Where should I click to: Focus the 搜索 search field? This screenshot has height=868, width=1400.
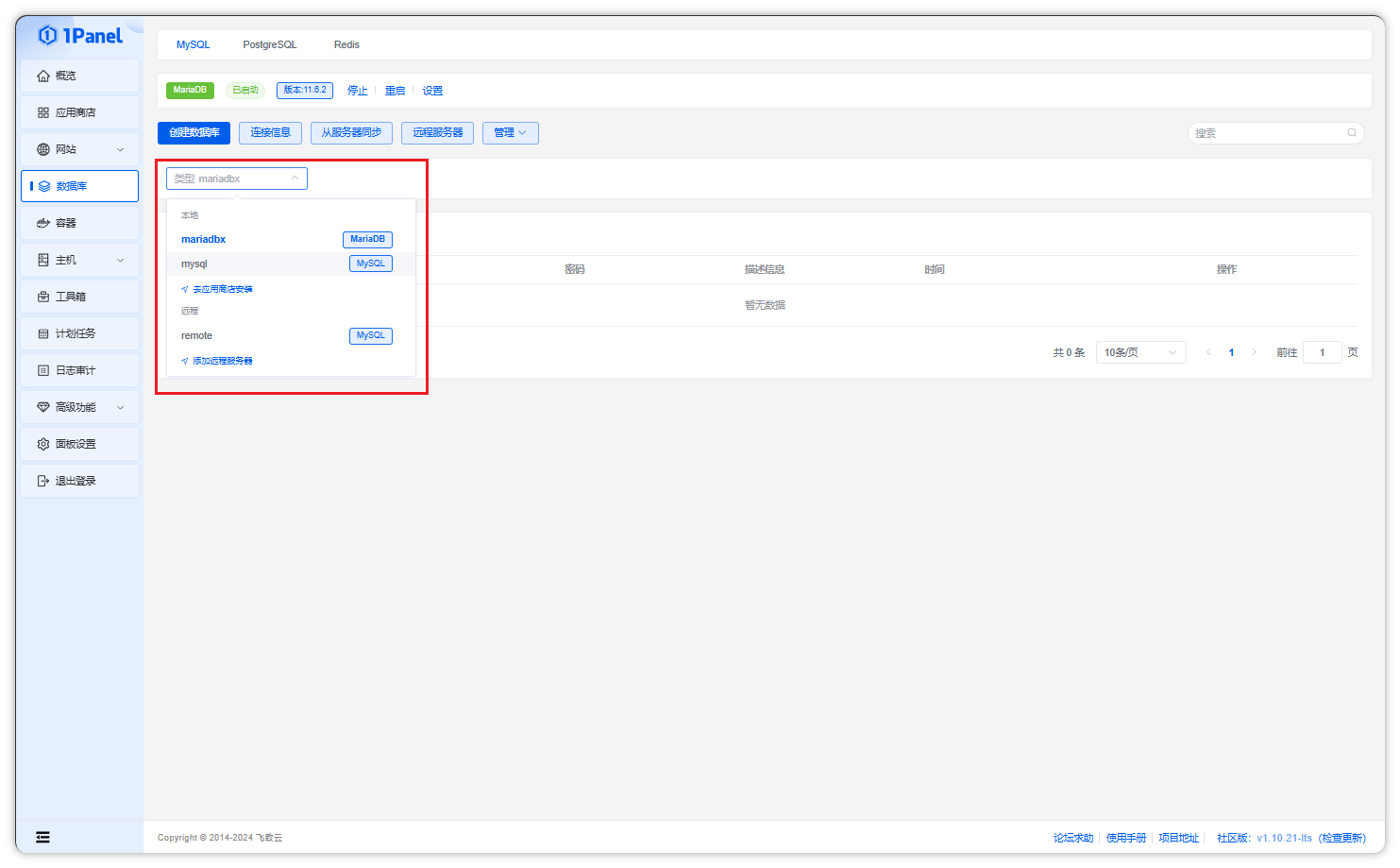pyautogui.click(x=1275, y=133)
